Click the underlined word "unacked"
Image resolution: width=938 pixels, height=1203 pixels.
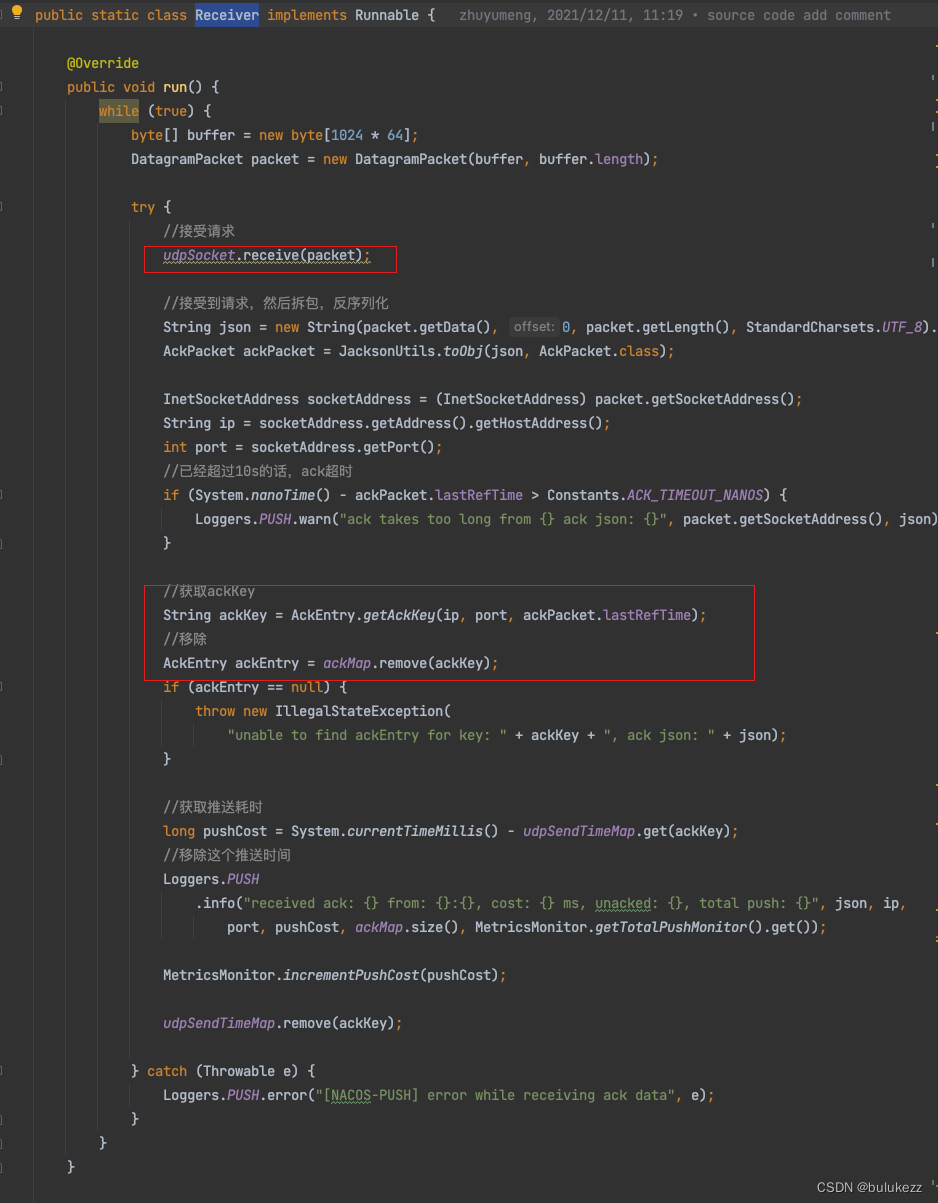623,903
